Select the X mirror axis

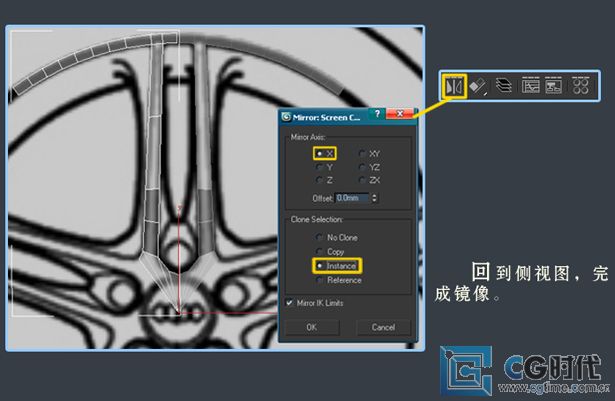click(x=319, y=153)
